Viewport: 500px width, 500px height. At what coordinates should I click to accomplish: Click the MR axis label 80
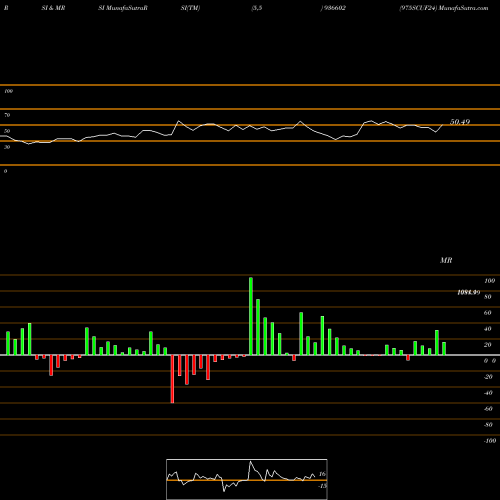pyautogui.click(x=488, y=297)
